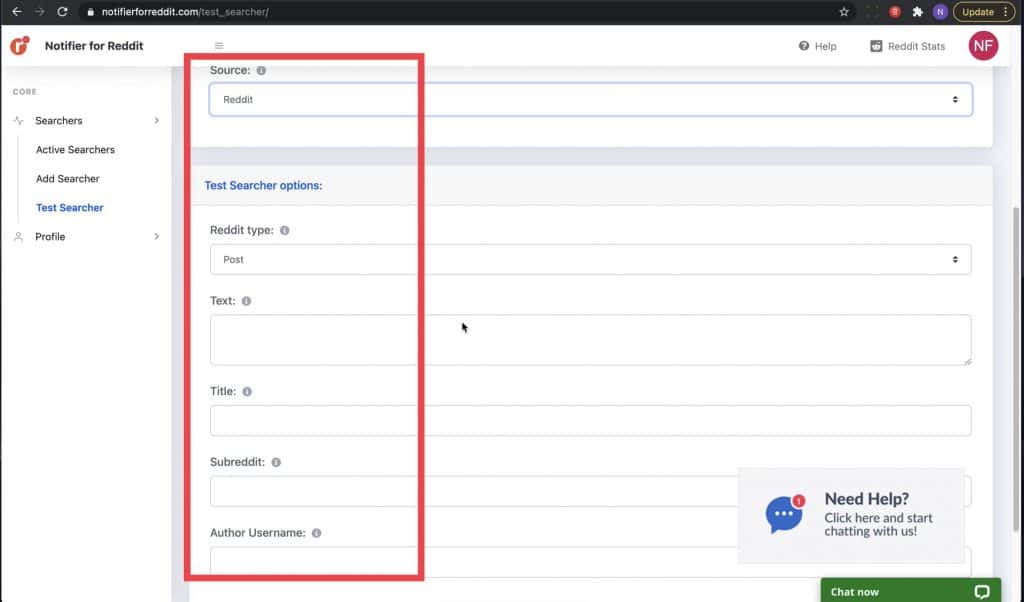Click the browser back arrow
Viewport: 1024px width, 602px height.
[x=16, y=12]
